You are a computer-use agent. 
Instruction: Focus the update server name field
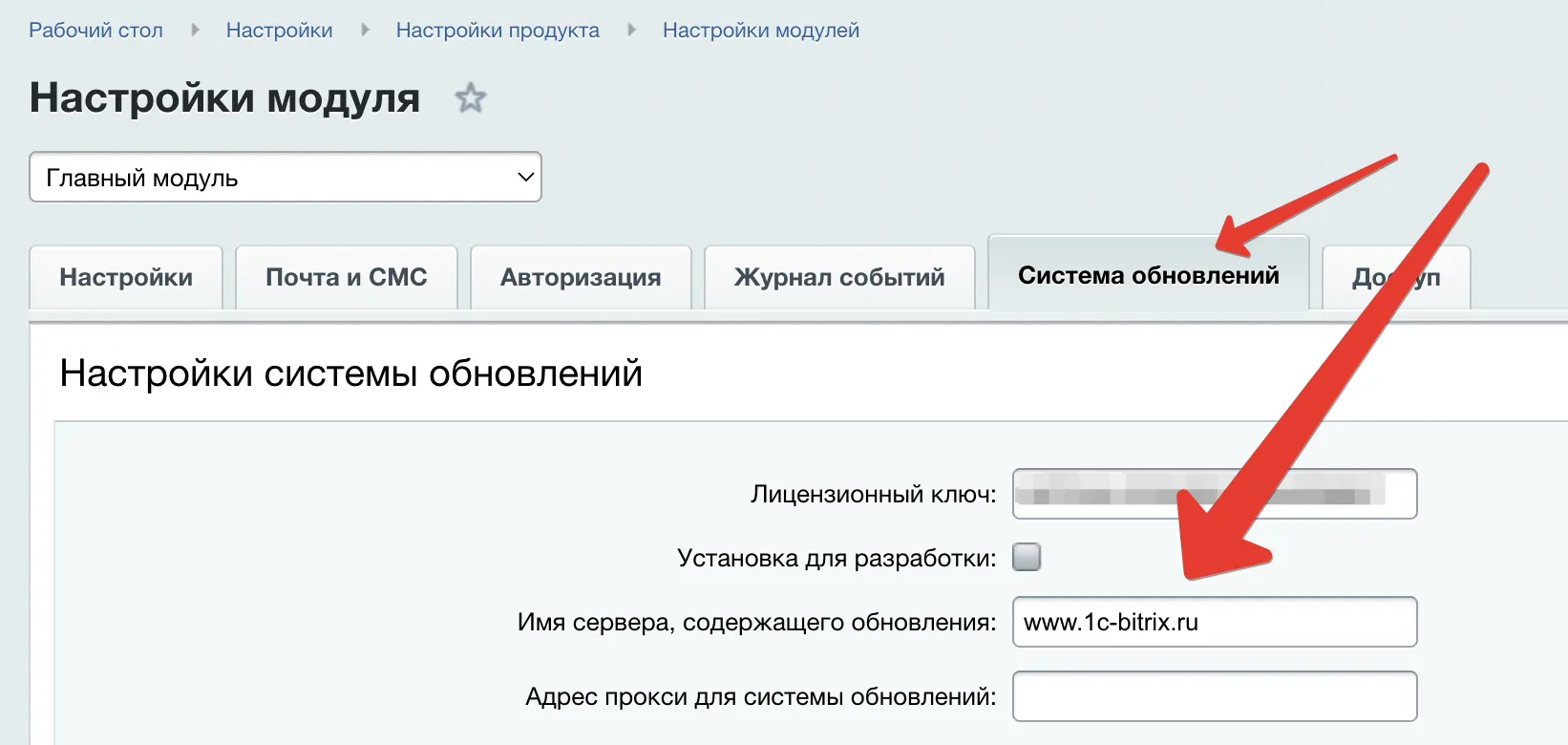coord(1214,623)
